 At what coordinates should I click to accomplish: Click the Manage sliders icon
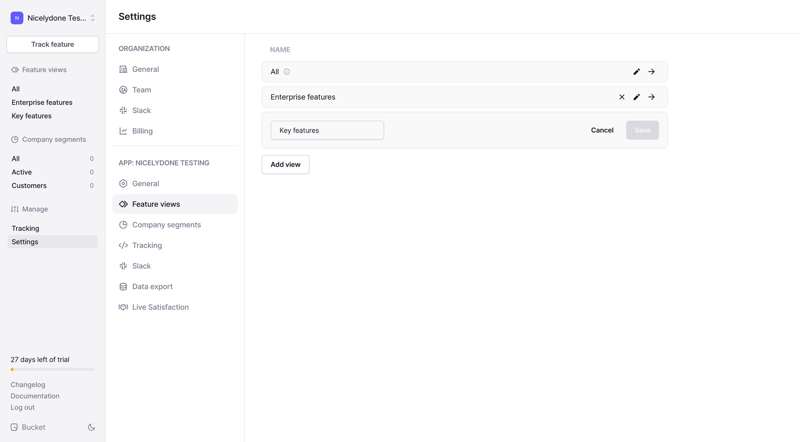(x=15, y=209)
